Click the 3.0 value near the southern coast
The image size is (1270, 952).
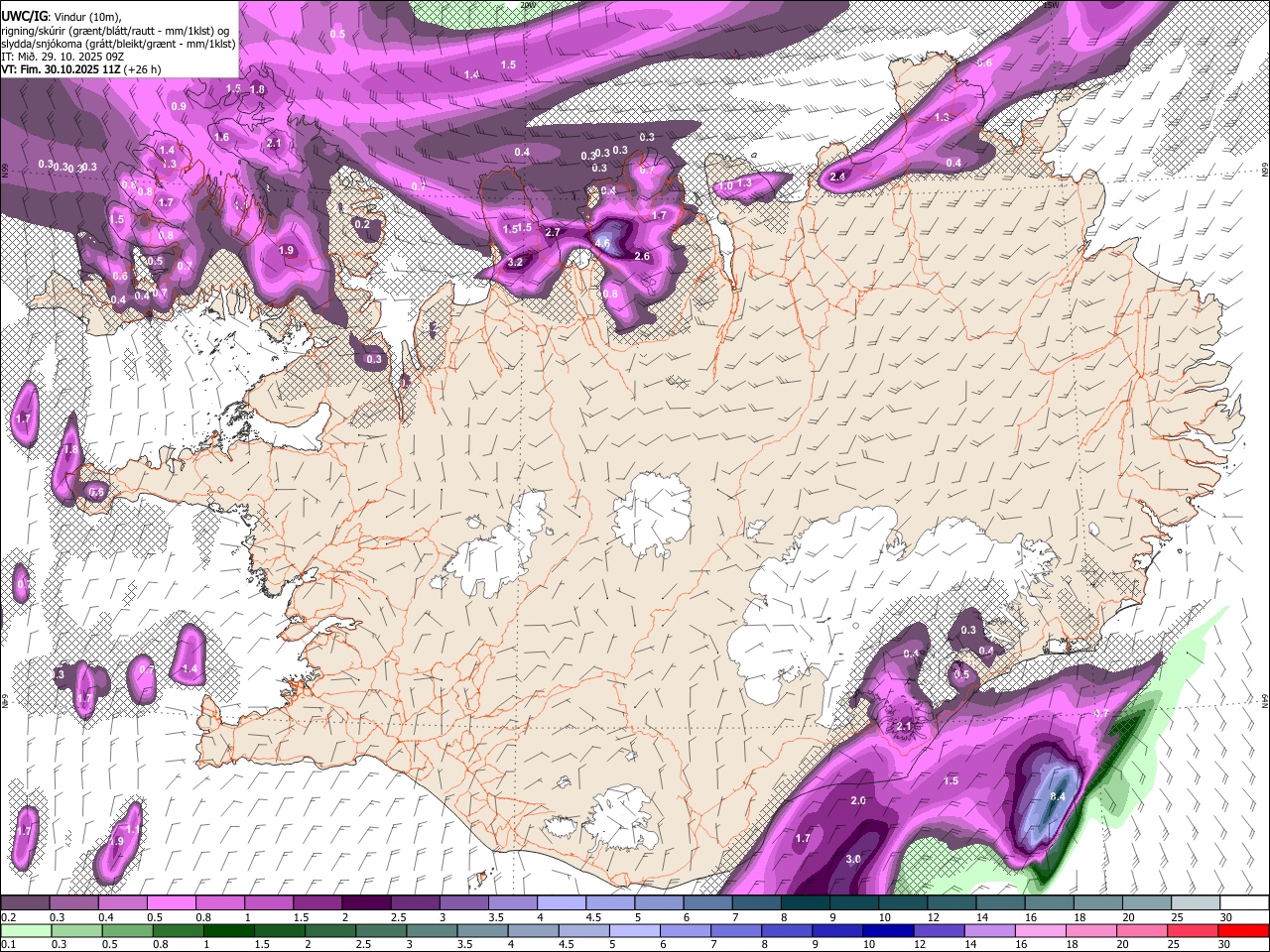pos(853,860)
